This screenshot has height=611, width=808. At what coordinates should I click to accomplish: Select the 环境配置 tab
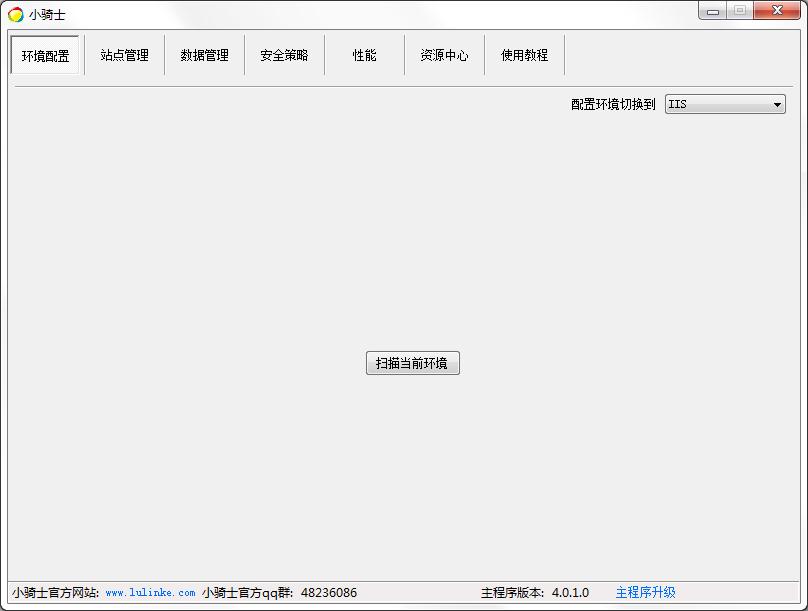click(x=45, y=55)
